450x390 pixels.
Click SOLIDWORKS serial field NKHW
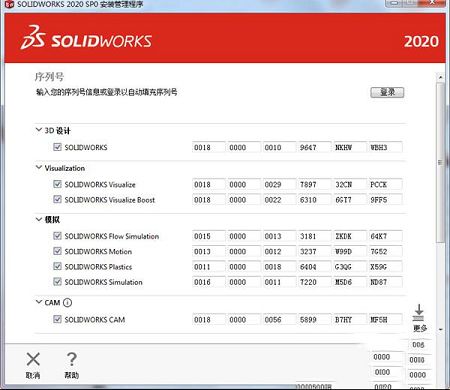350,147
